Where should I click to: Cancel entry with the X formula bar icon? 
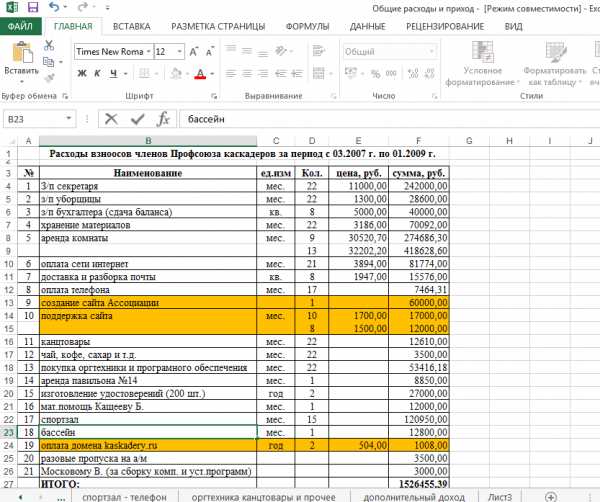111,118
